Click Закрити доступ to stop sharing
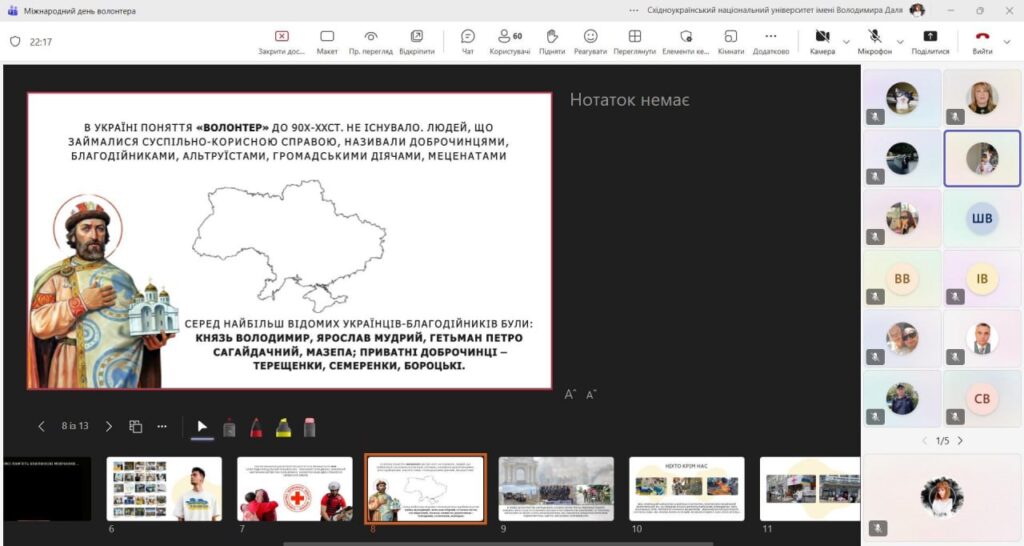Viewport: 1024px width, 546px height. coord(281,41)
